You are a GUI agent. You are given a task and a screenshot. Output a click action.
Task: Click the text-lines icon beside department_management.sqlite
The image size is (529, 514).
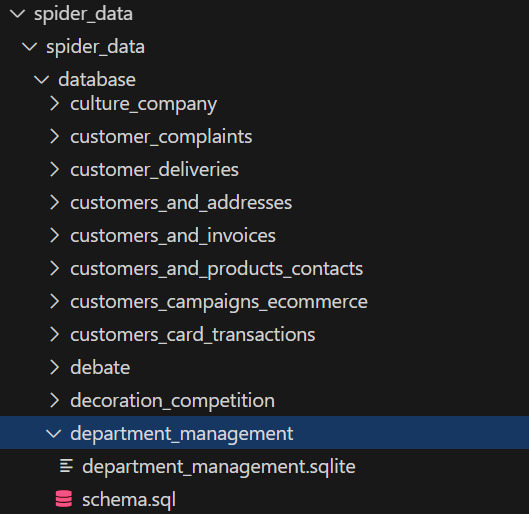[66, 466]
